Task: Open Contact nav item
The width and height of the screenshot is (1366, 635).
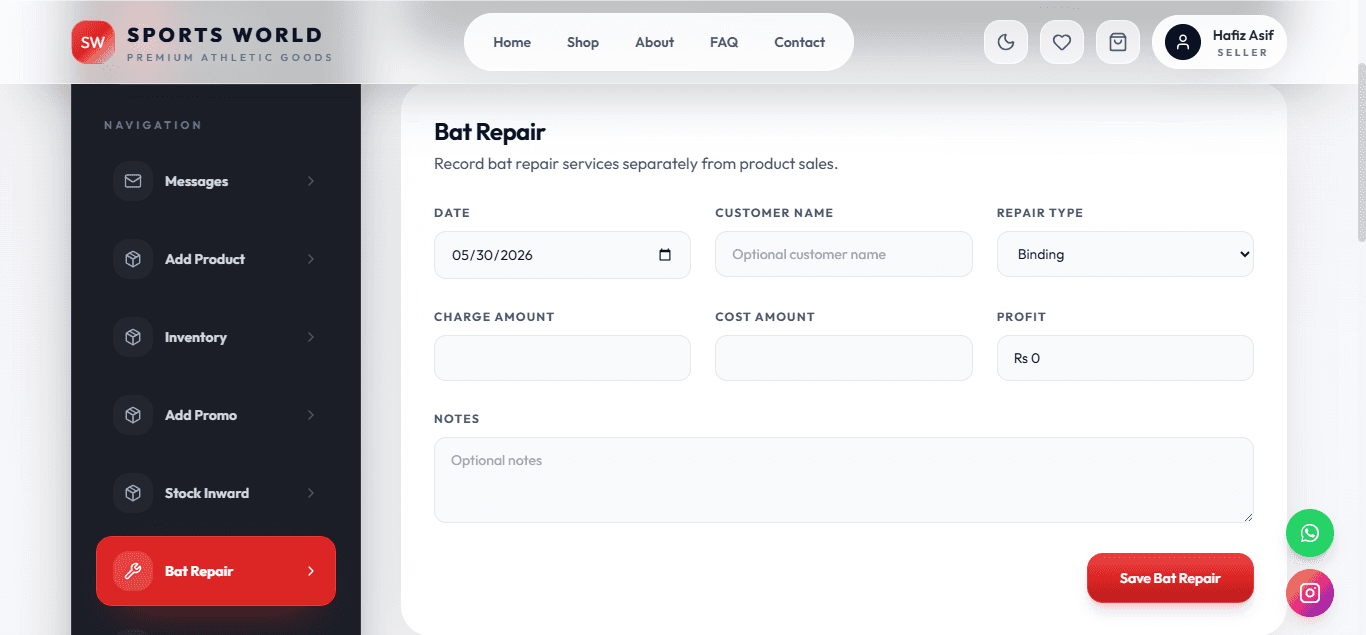Action: pos(800,42)
